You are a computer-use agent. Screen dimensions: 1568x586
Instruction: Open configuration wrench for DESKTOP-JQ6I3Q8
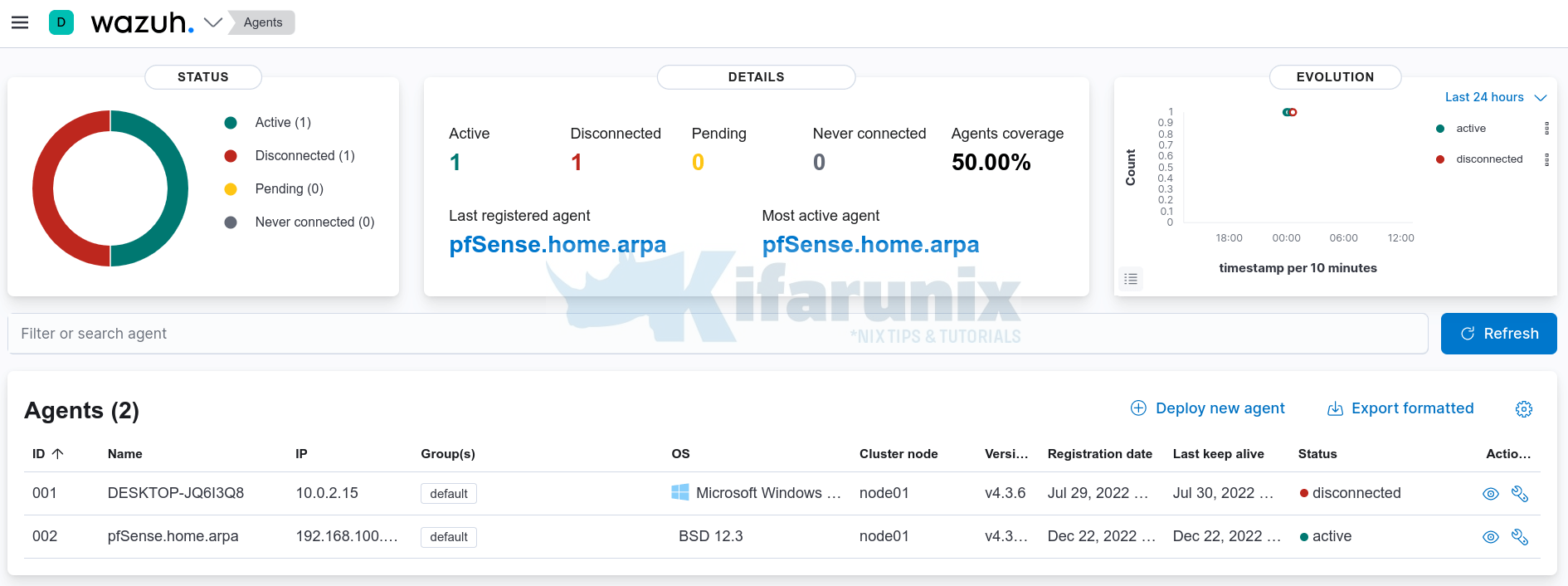coord(1520,494)
